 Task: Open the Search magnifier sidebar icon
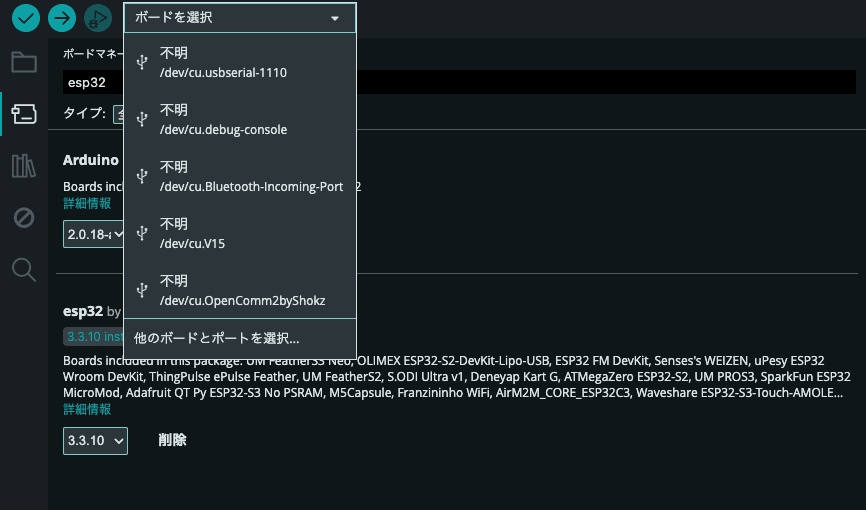click(x=24, y=270)
